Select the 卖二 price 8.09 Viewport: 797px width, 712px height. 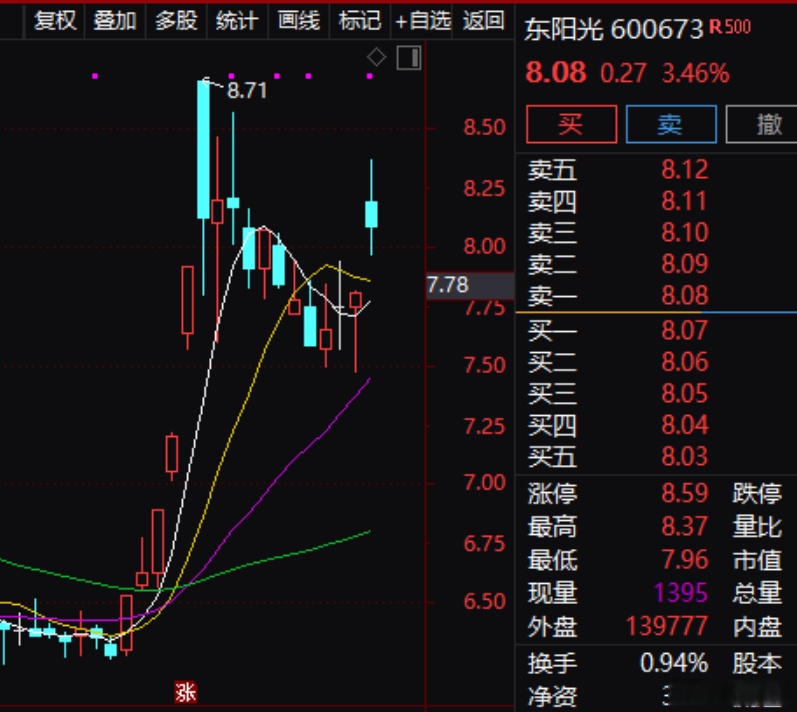coord(685,264)
